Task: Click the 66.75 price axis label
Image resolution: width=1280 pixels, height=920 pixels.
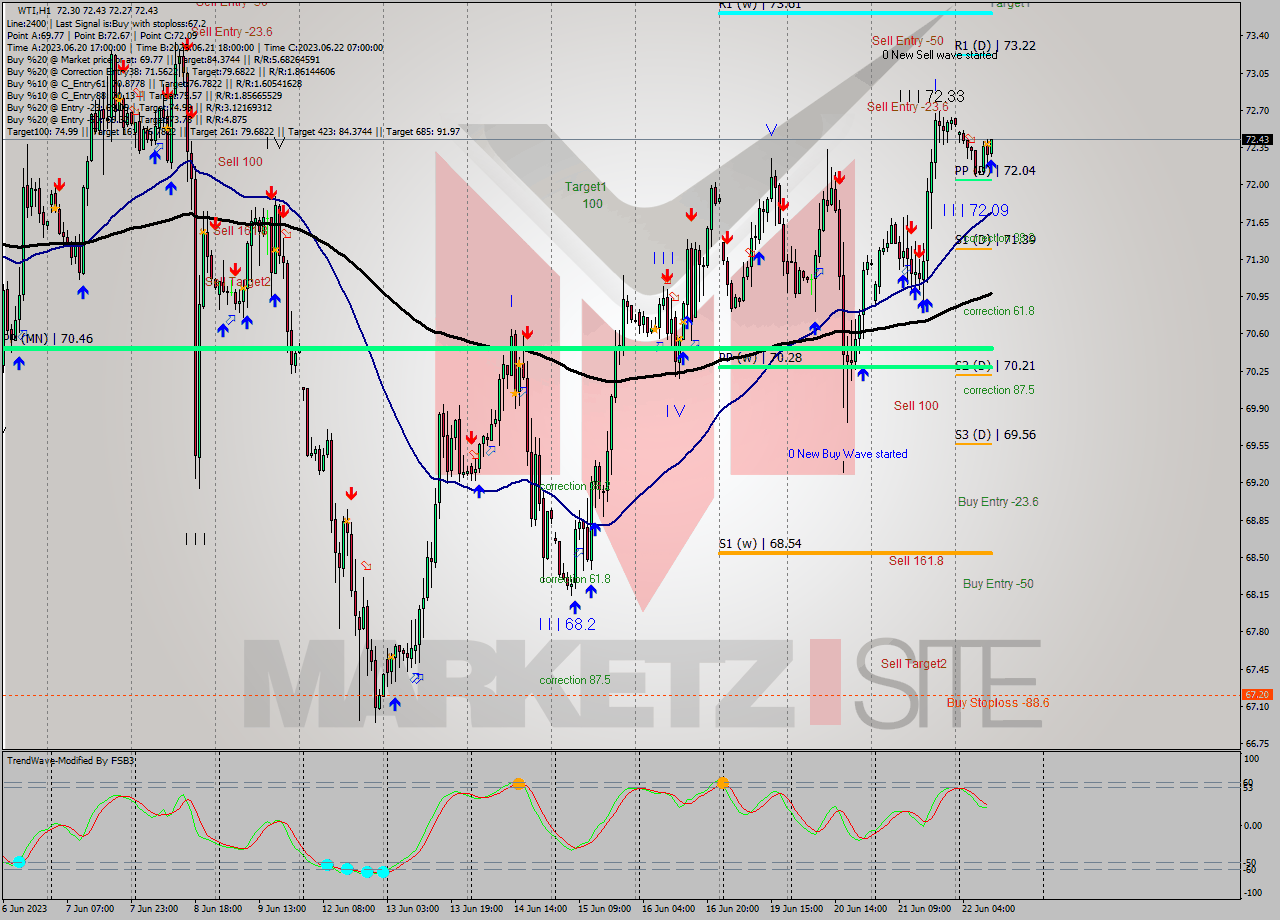Action: 1257,743
